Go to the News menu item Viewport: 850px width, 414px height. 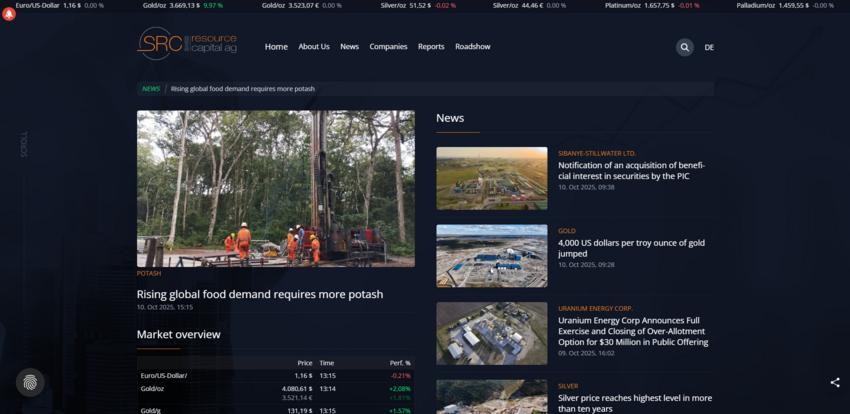[x=349, y=47]
